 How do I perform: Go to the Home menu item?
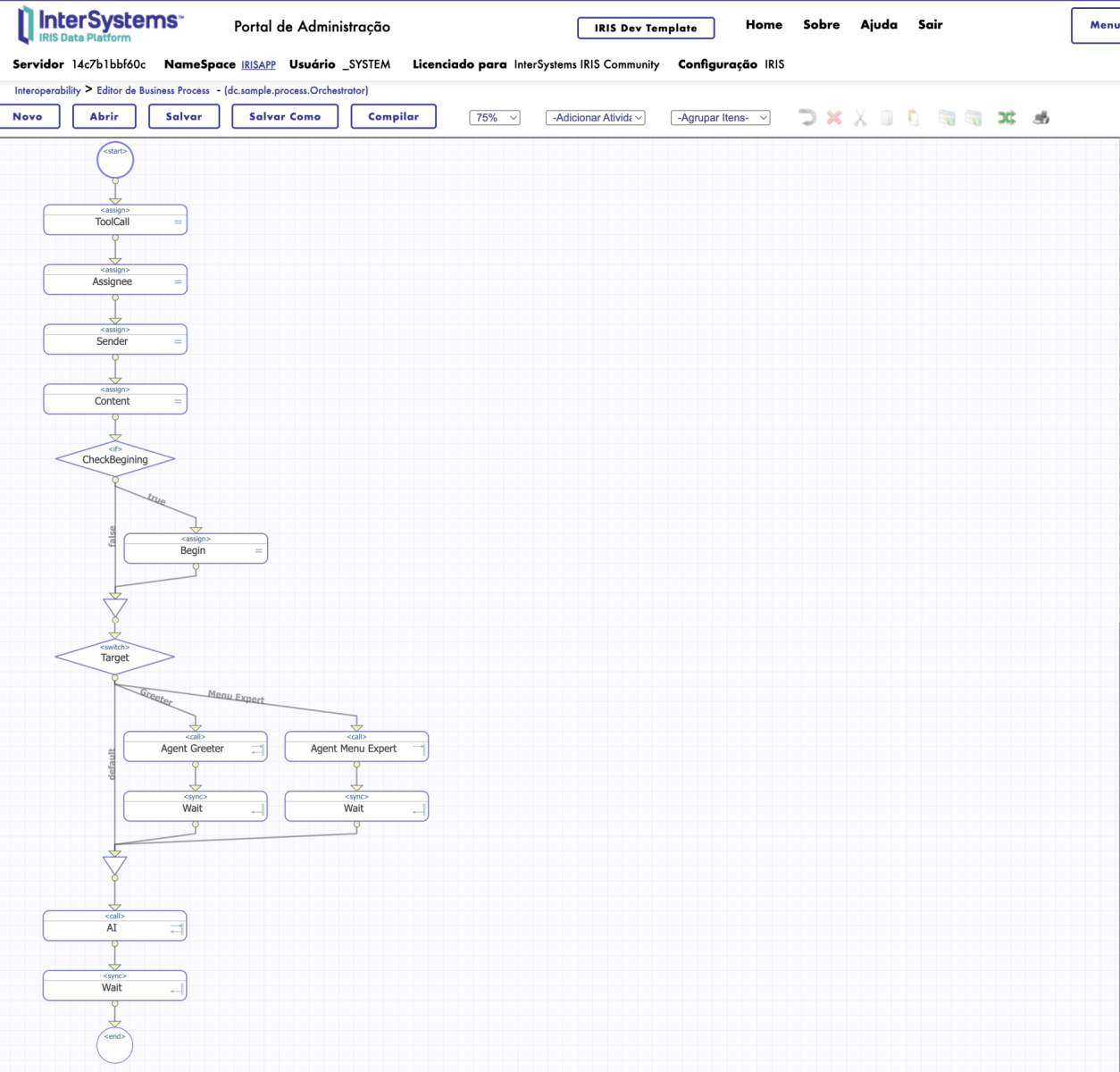(764, 25)
